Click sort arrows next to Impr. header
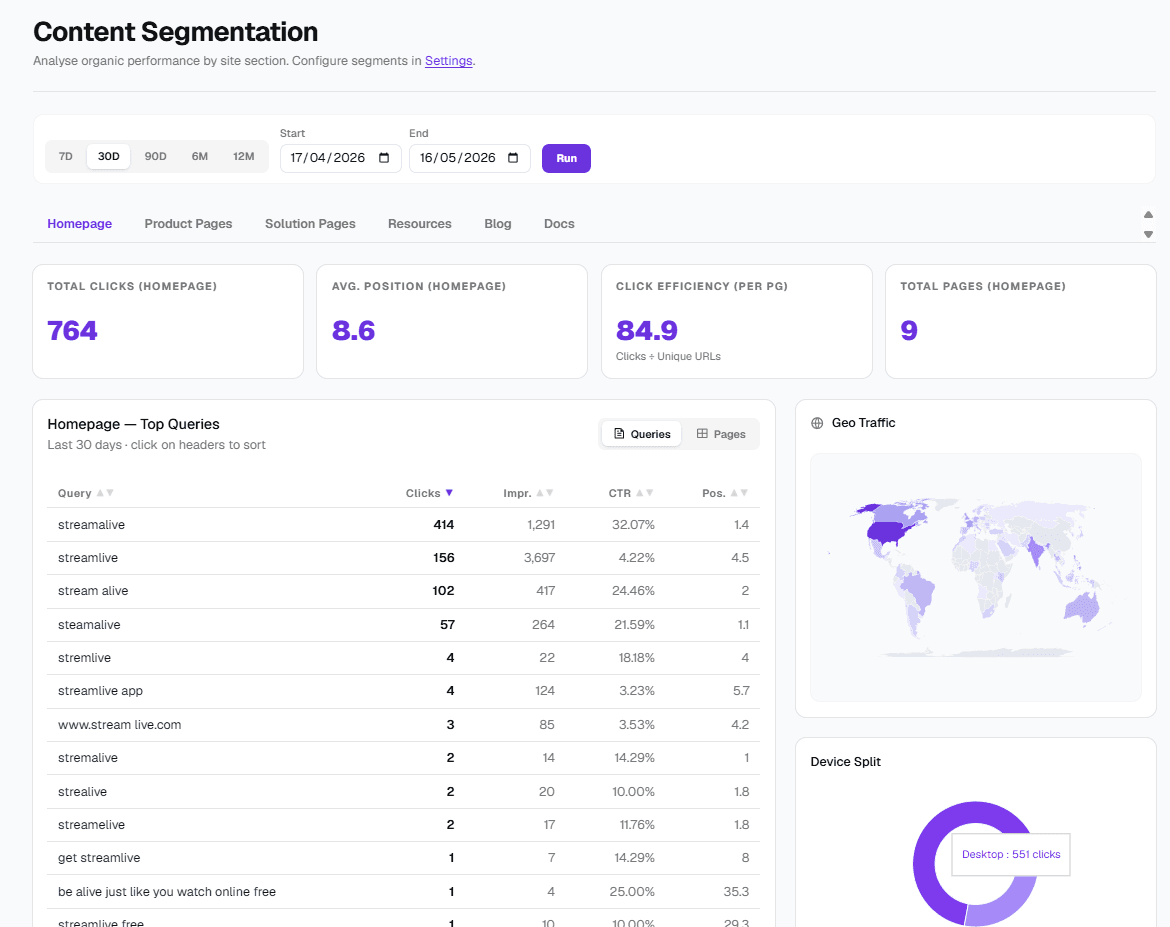The height and width of the screenshot is (927, 1170). pos(545,493)
